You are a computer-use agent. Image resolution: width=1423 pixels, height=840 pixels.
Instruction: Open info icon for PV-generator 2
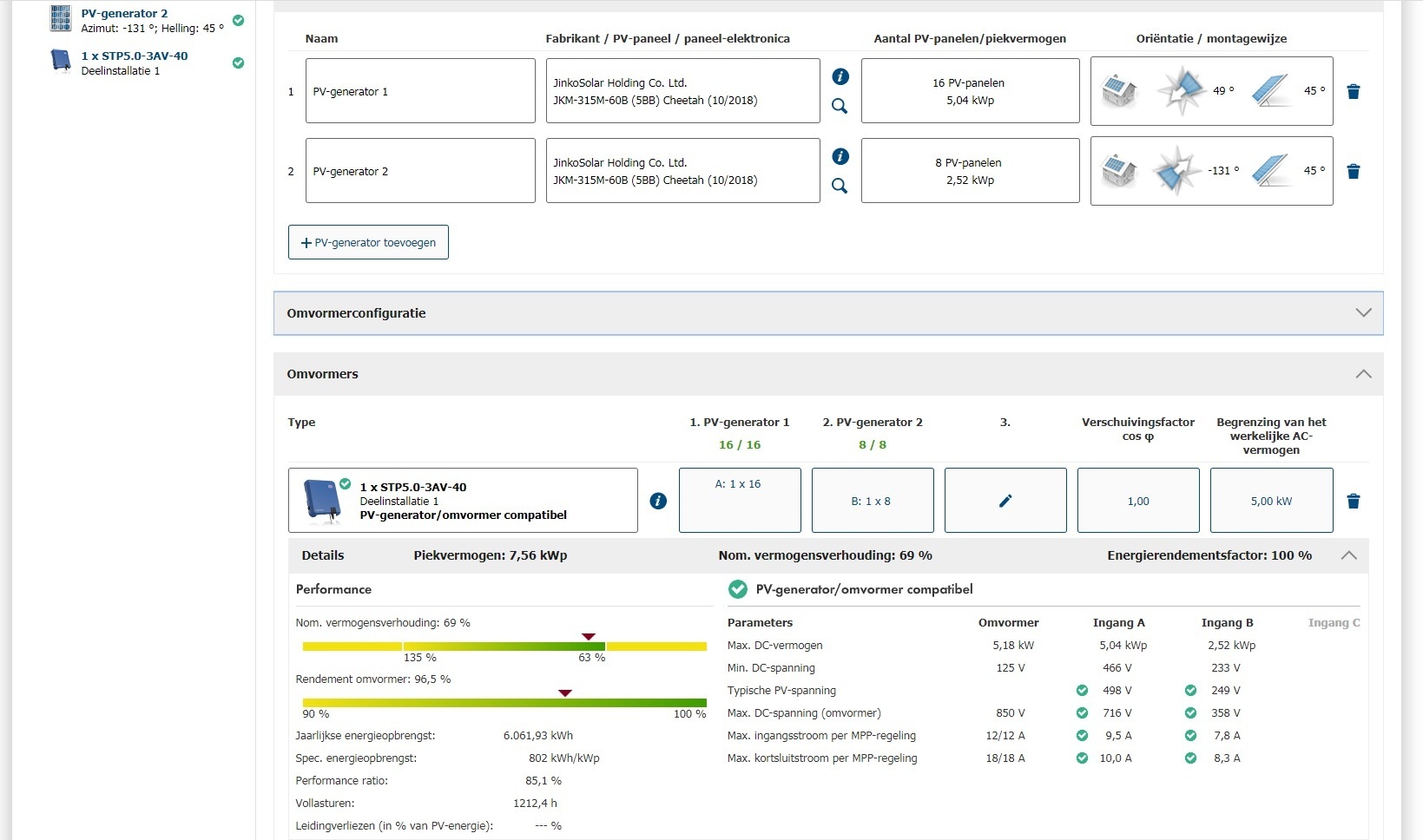(x=840, y=157)
